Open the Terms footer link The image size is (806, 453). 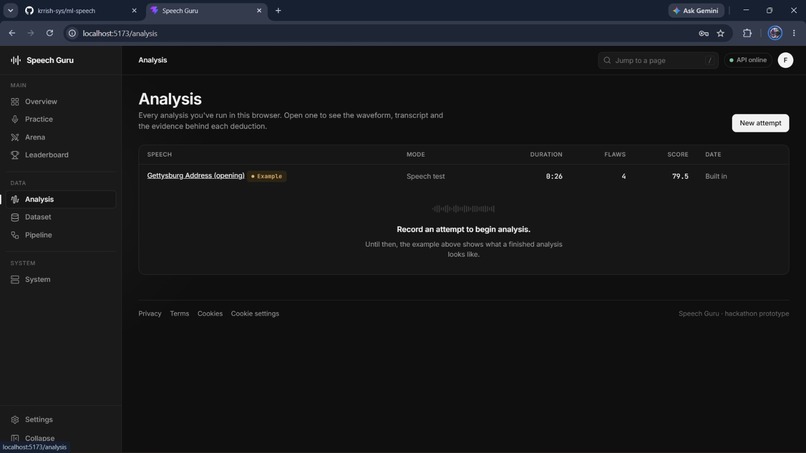[x=179, y=314]
